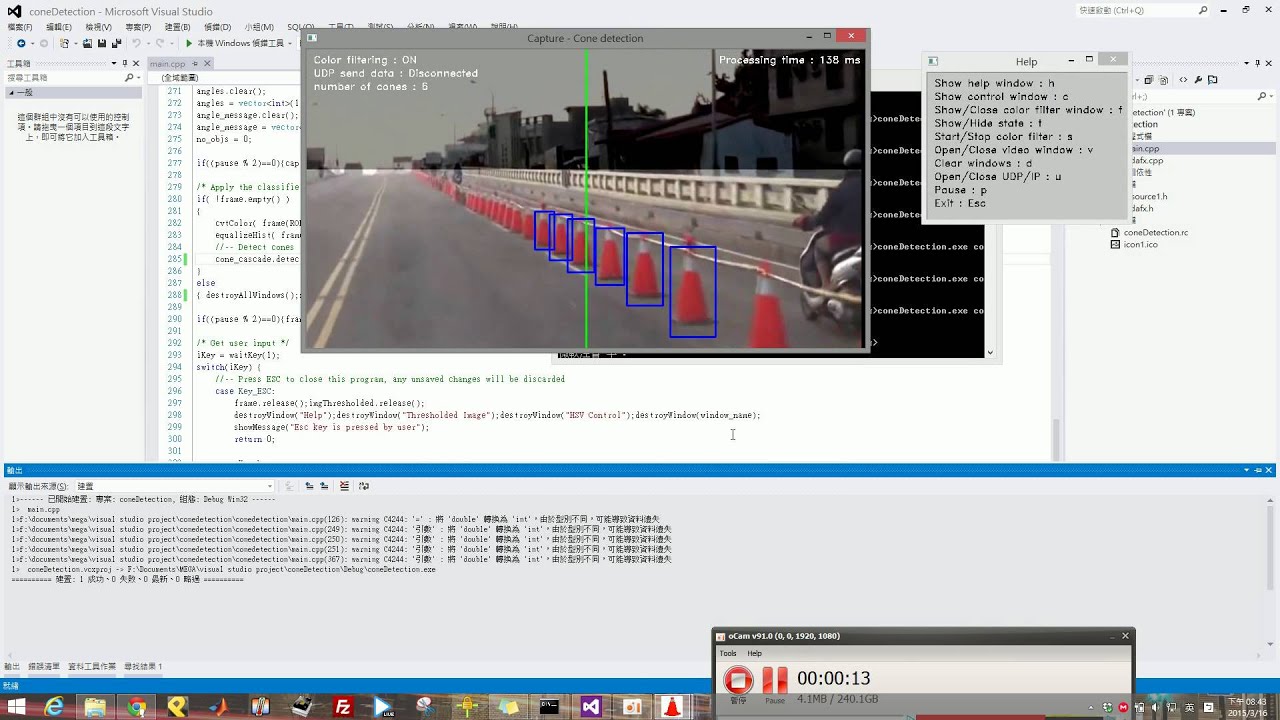Go to previous message in Output panel
This screenshot has height=720, width=1280.
309,486
